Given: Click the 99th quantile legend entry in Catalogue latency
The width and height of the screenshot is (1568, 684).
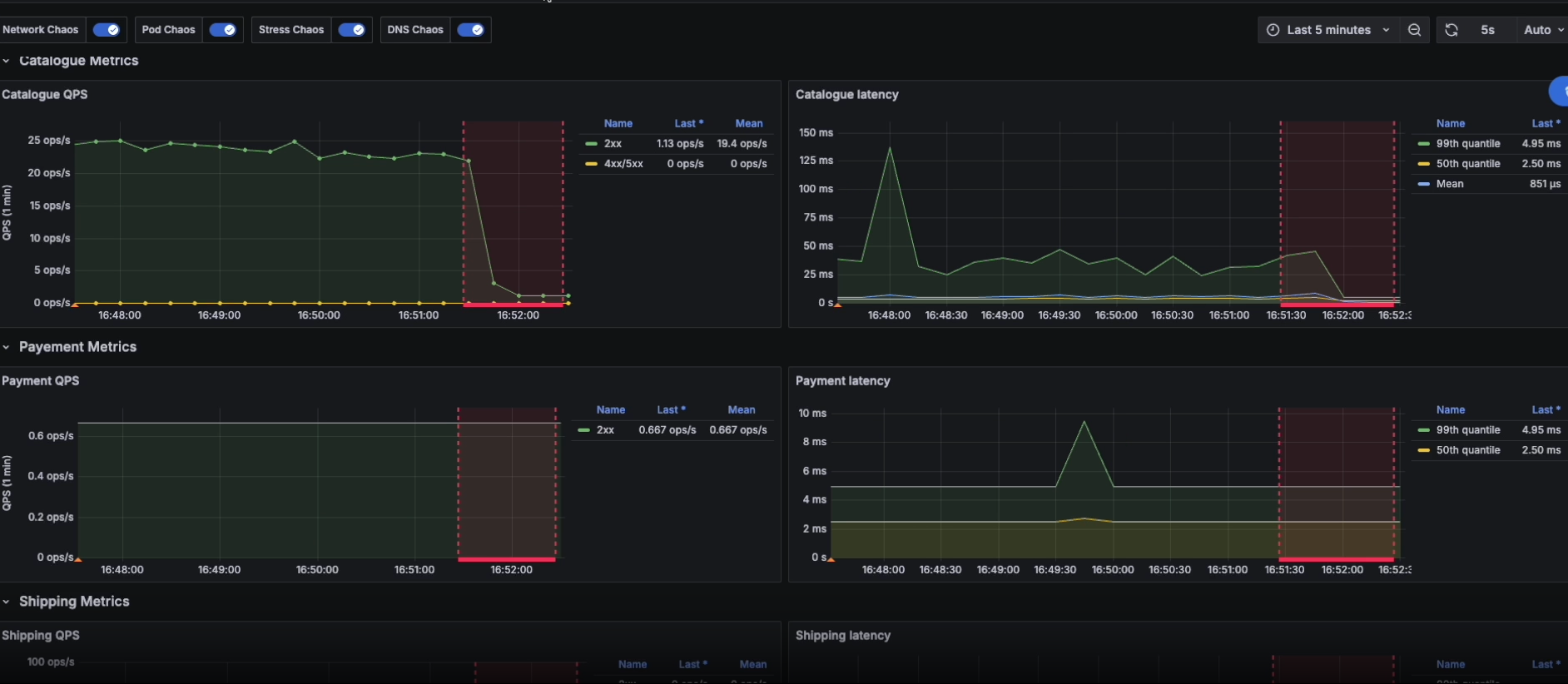Looking at the screenshot, I should (x=1467, y=144).
